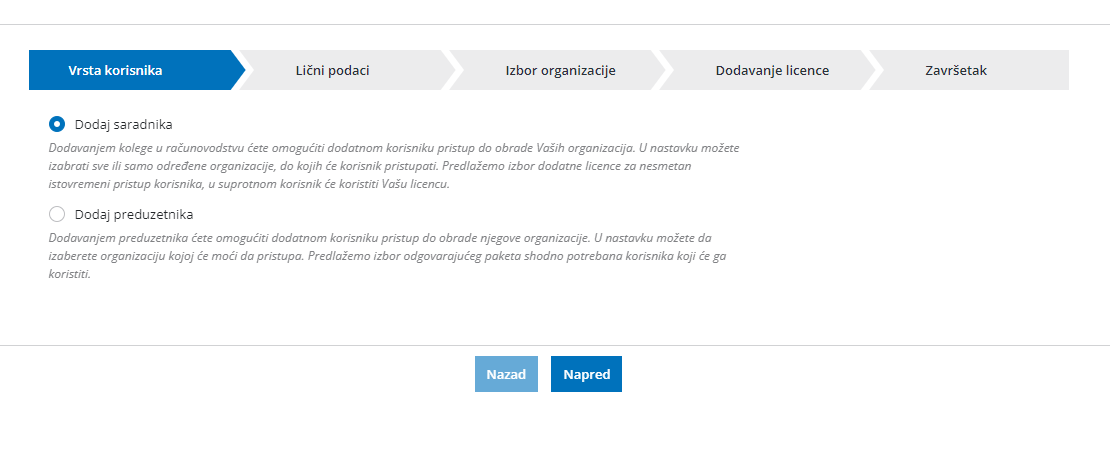Open the Završetak final step
This screenshot has width=1110, height=449.
coord(956,70)
